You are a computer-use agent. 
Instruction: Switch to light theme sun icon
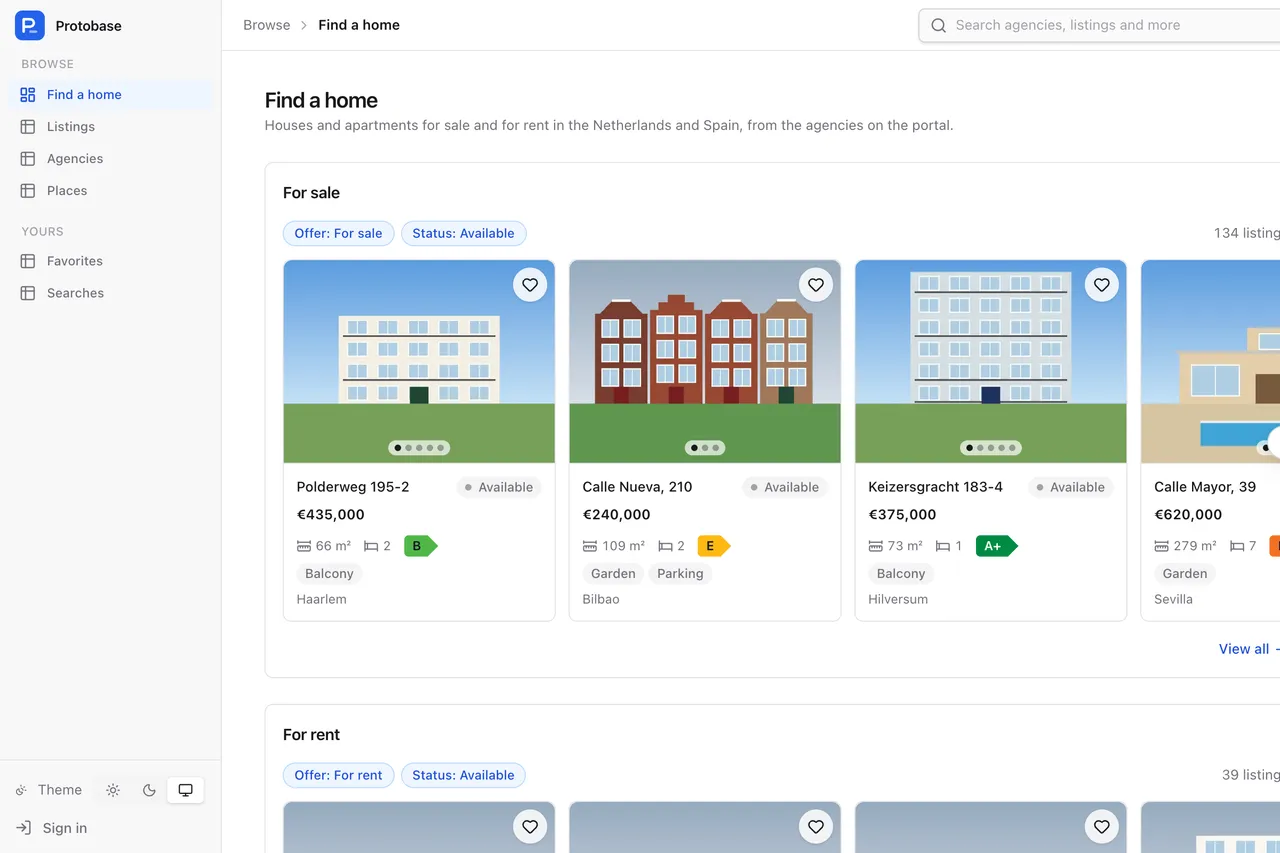(113, 790)
